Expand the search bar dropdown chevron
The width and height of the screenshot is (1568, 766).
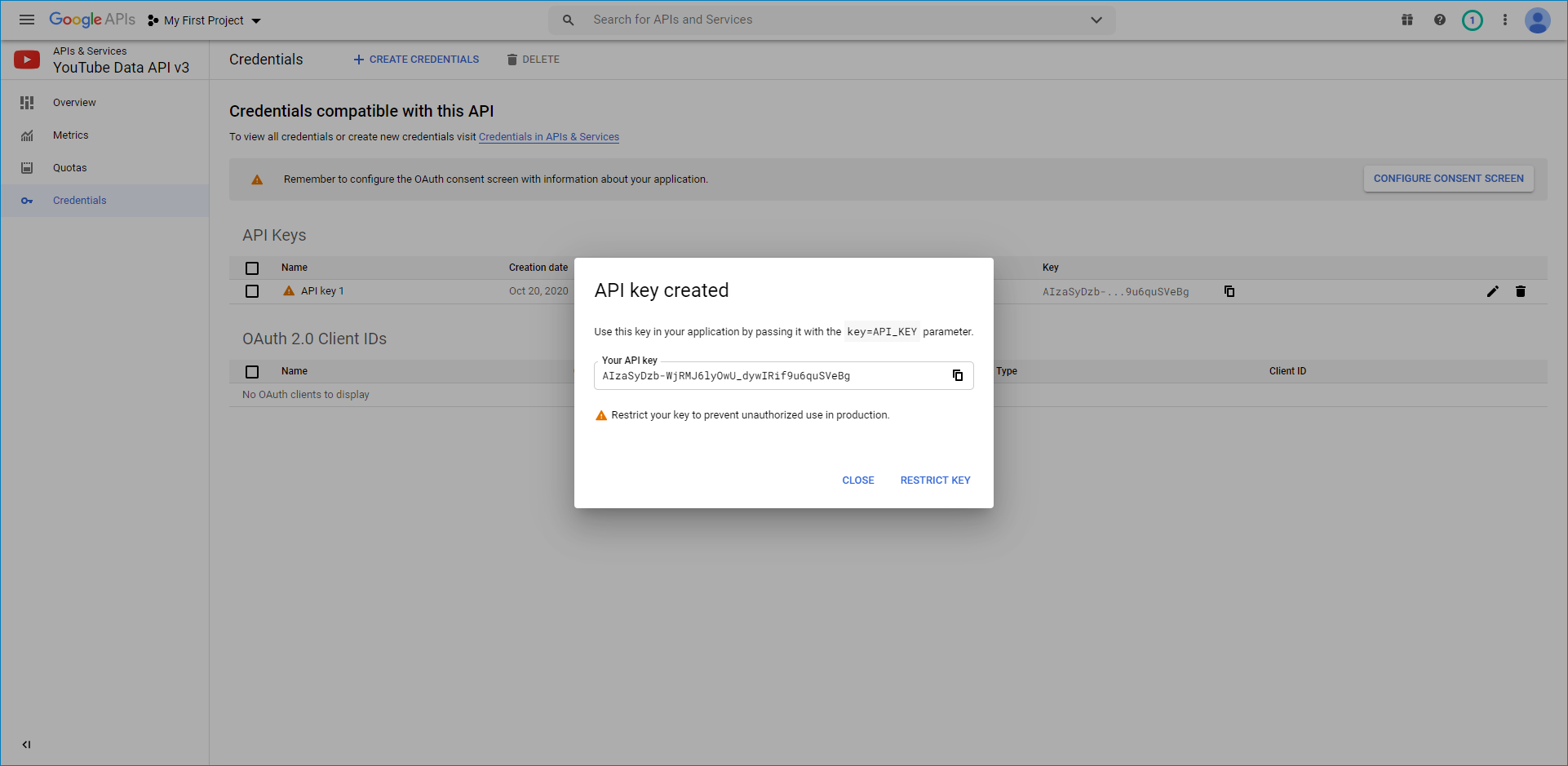coord(1096,20)
